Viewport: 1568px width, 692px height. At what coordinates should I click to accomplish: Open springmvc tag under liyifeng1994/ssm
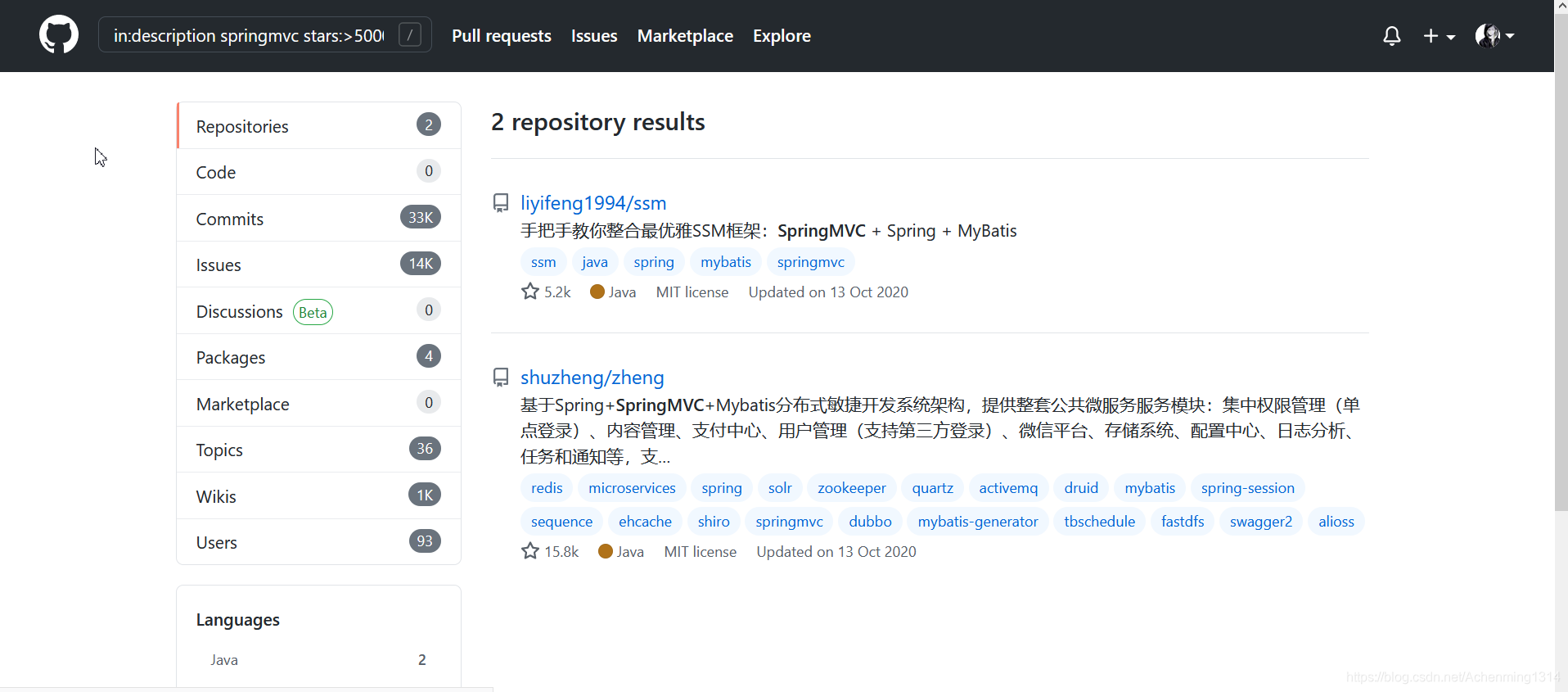[x=811, y=262]
